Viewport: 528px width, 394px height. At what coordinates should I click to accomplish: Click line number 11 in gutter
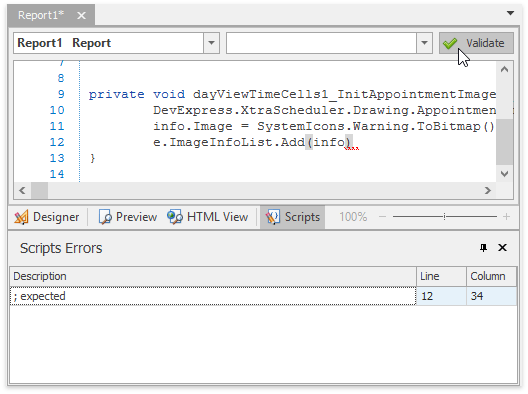point(57,126)
